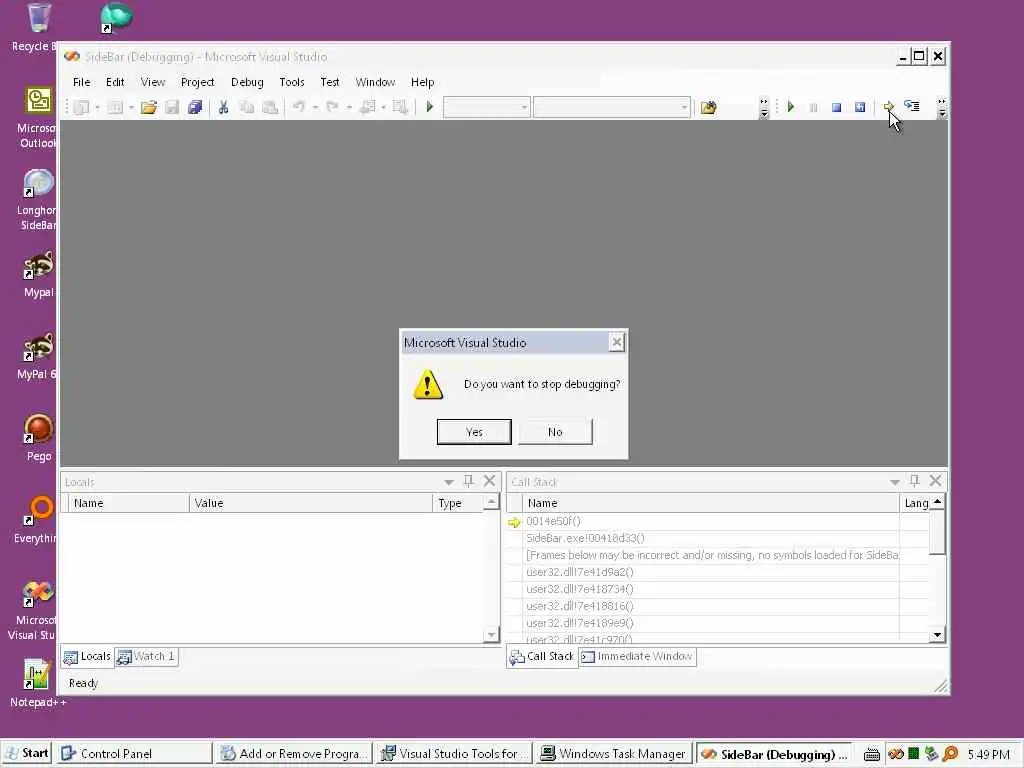
Task: Click the Break All pause icon
Action: (x=814, y=107)
